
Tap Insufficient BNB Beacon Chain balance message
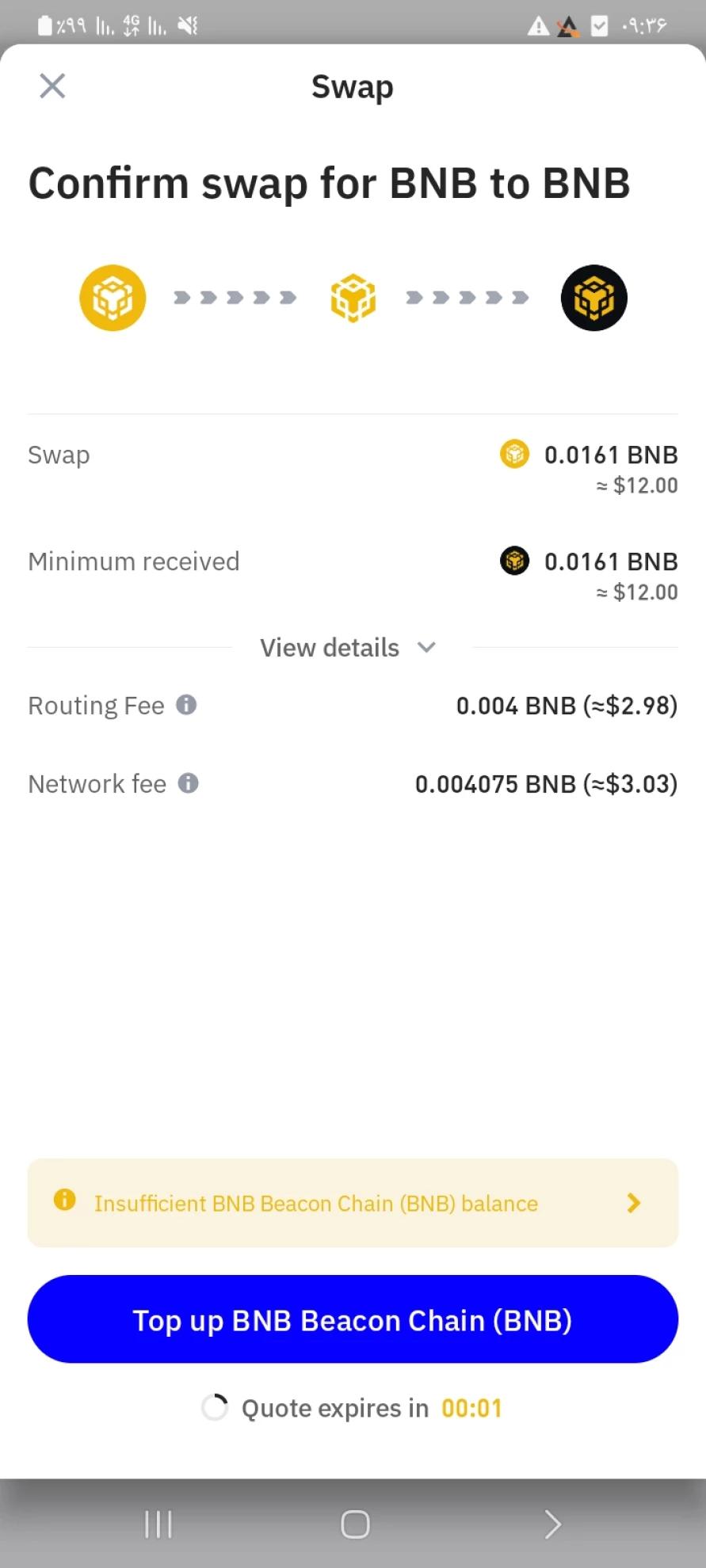click(x=315, y=1204)
